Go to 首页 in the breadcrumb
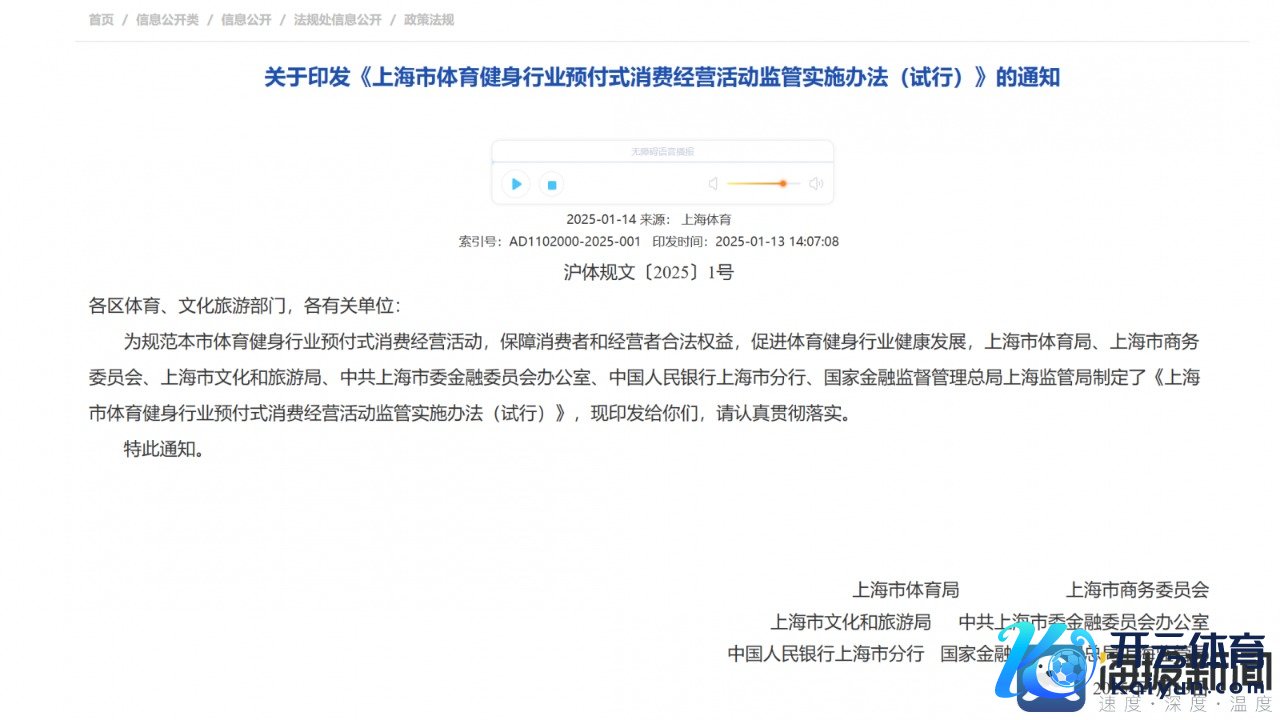This screenshot has width=1280, height=720. 101,20
